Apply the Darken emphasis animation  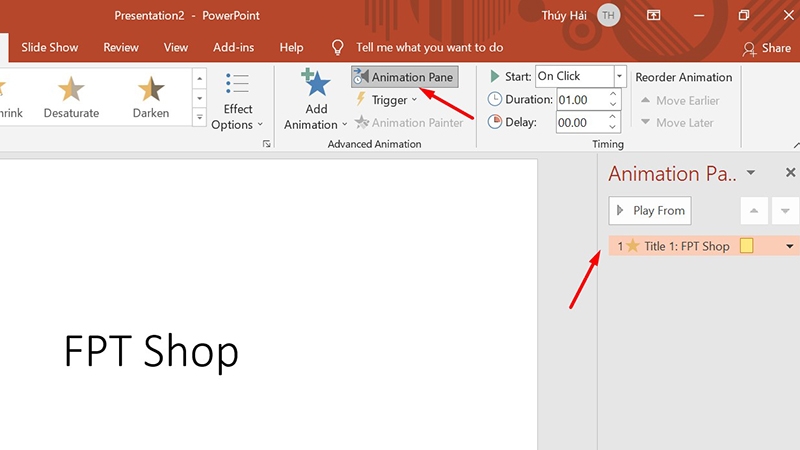point(151,97)
